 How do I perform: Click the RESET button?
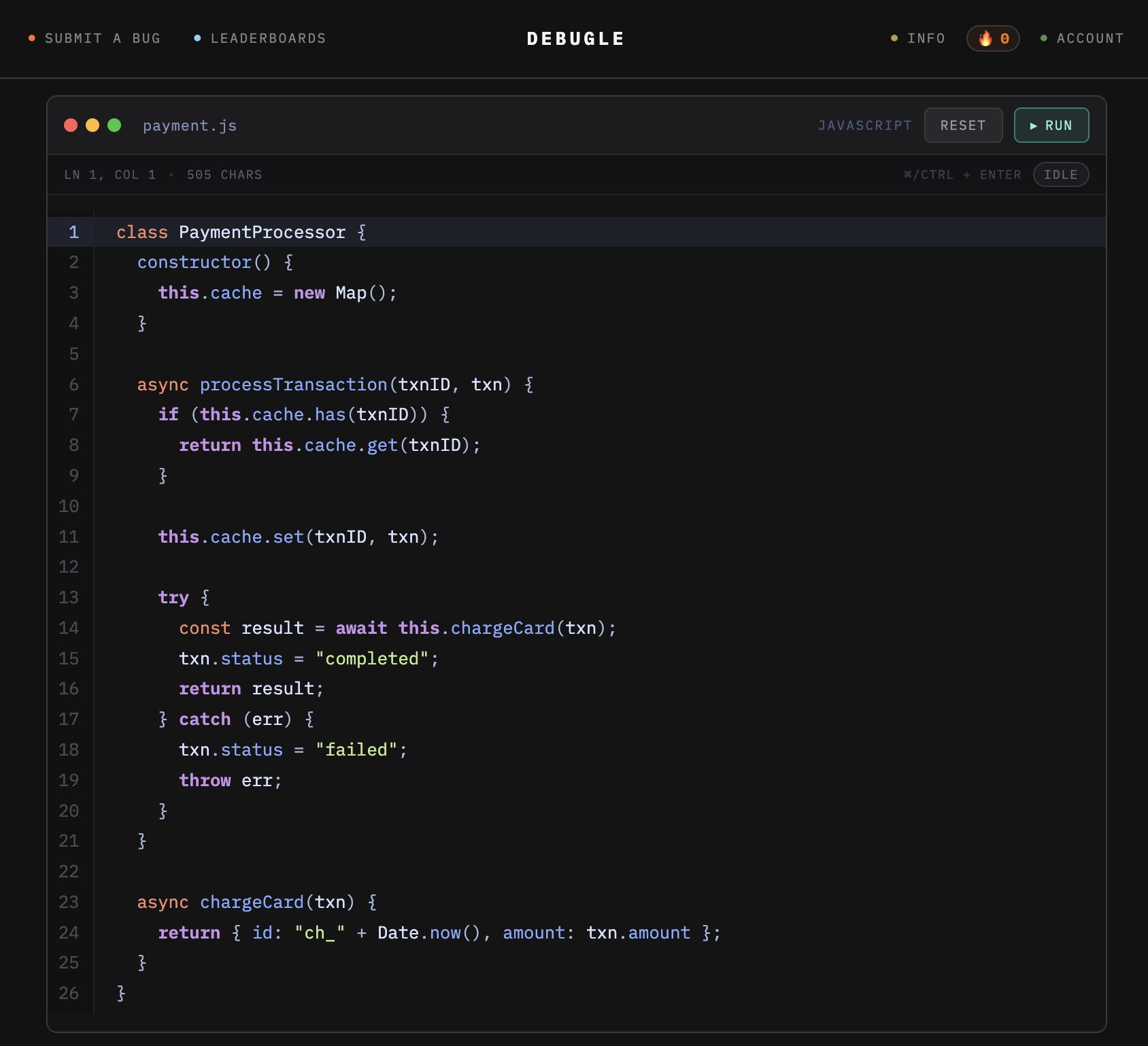(x=963, y=125)
